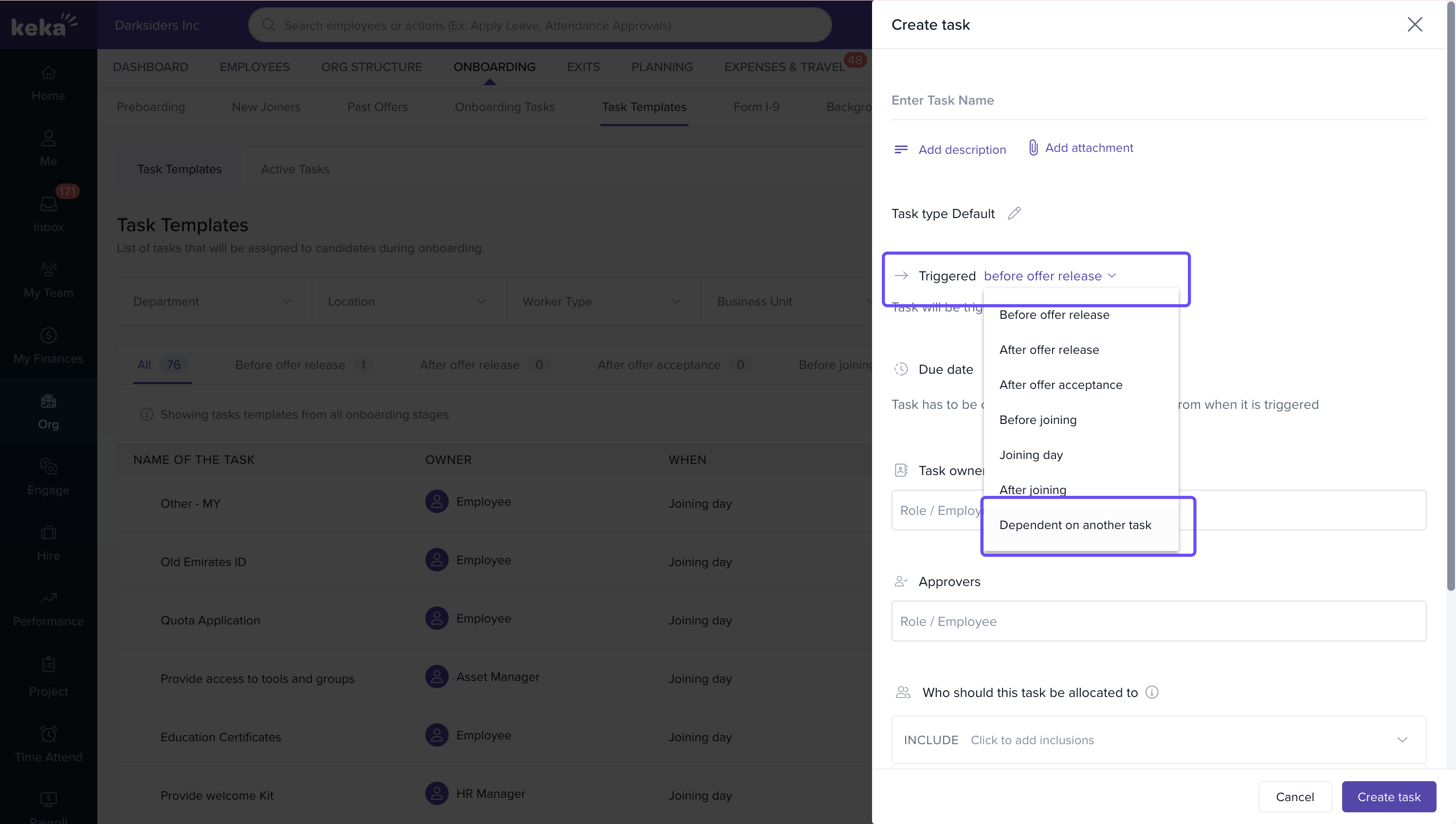Click the Approvers person icon
Image resolution: width=1456 pixels, height=824 pixels.
pos(901,581)
